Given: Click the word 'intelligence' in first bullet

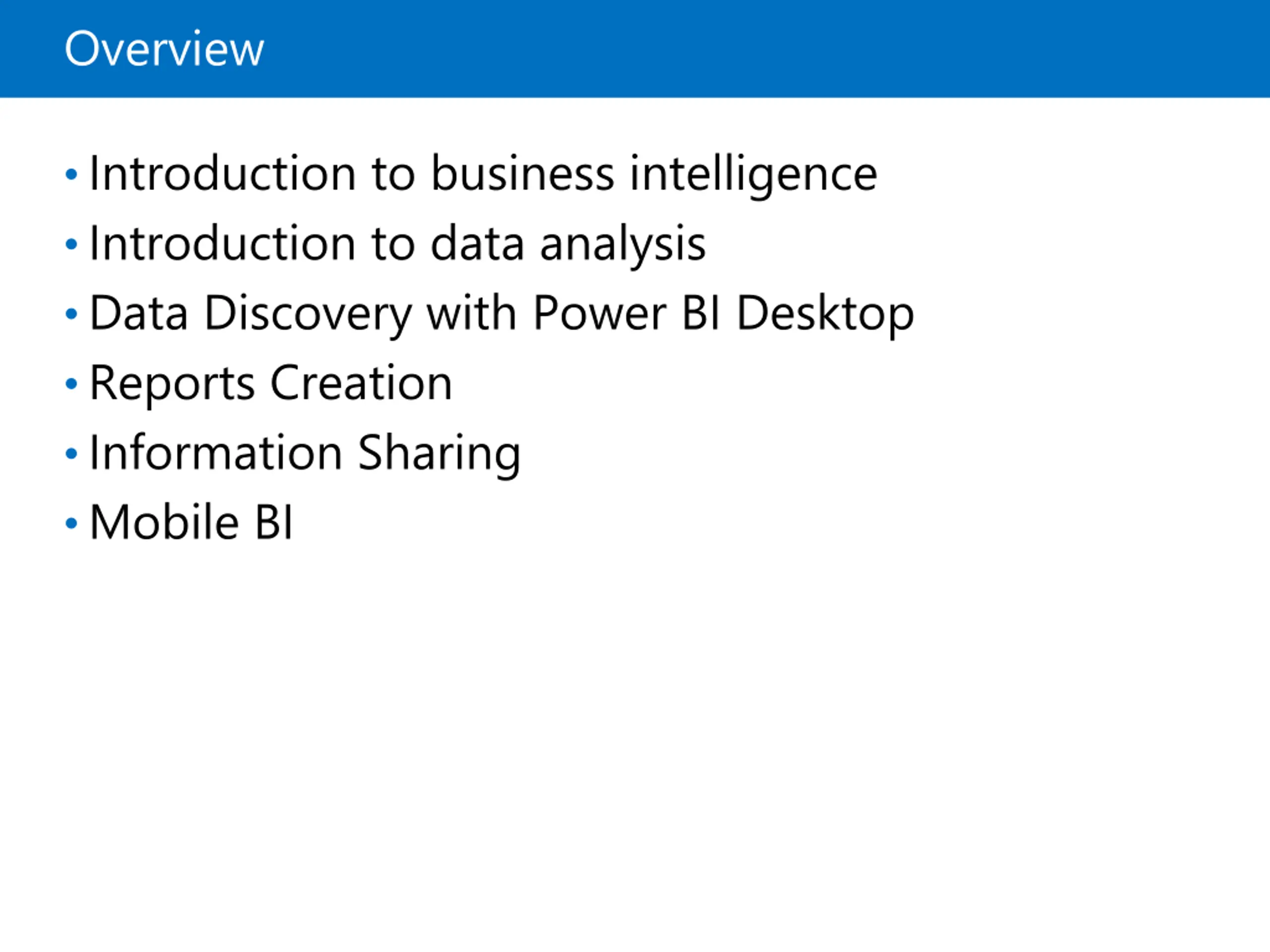Looking at the screenshot, I should [x=753, y=176].
